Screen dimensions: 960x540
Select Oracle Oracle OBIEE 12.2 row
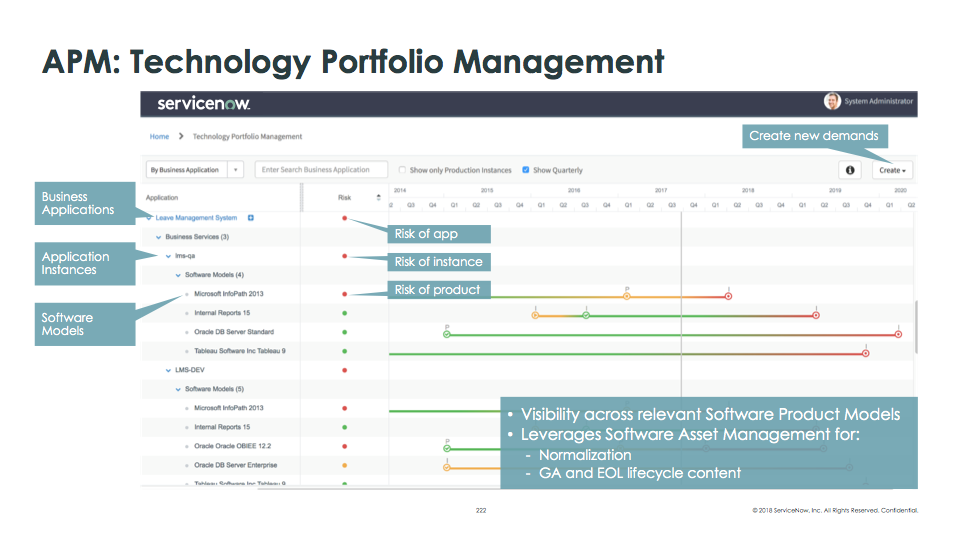coord(232,446)
